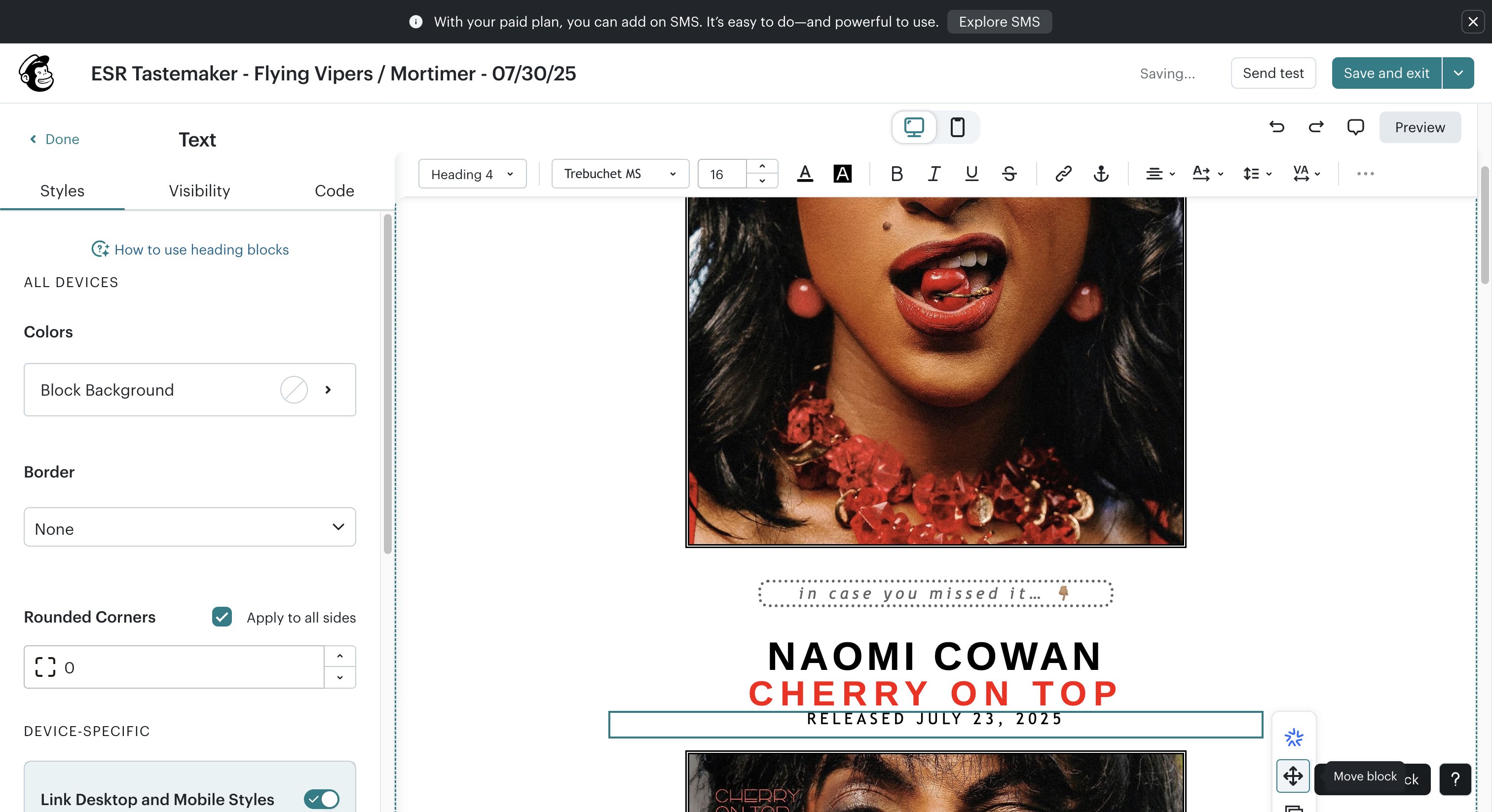The height and width of the screenshot is (812, 1492).
Task: Open the Trebuchet MS font dropdown
Action: pyautogui.click(x=620, y=174)
